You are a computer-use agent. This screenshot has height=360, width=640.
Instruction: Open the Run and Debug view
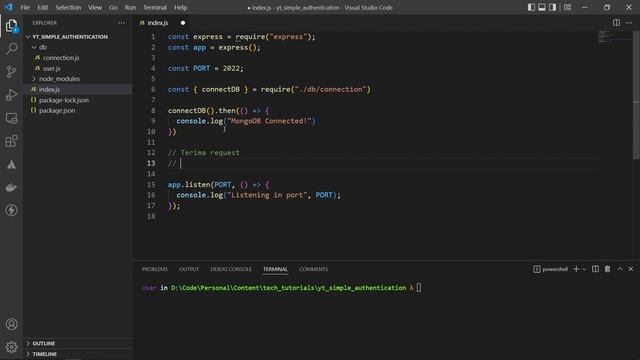[11, 95]
